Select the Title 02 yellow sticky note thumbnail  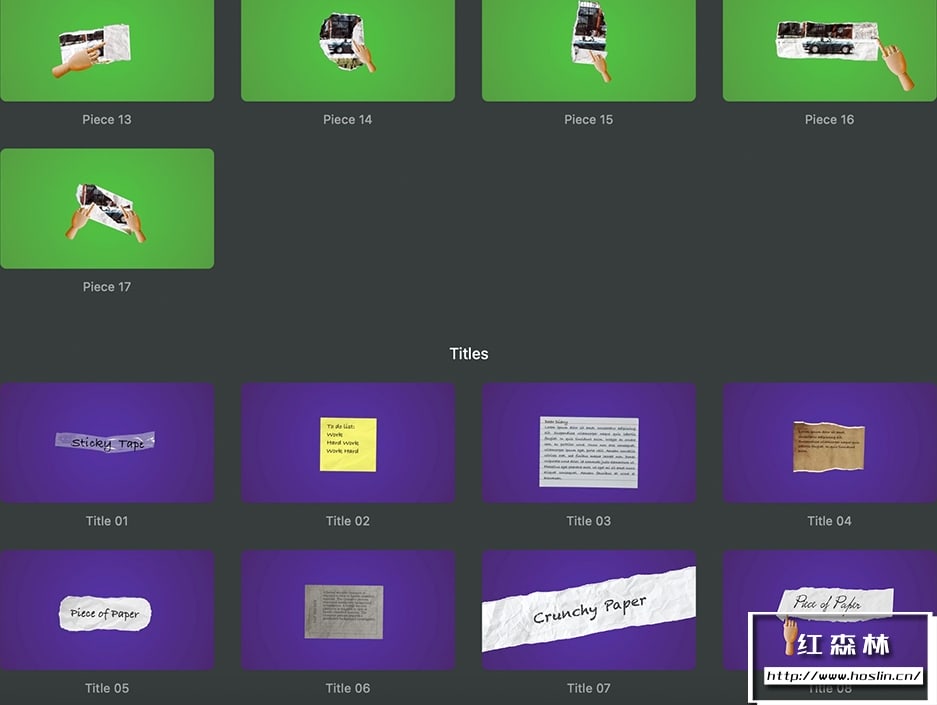click(x=348, y=443)
